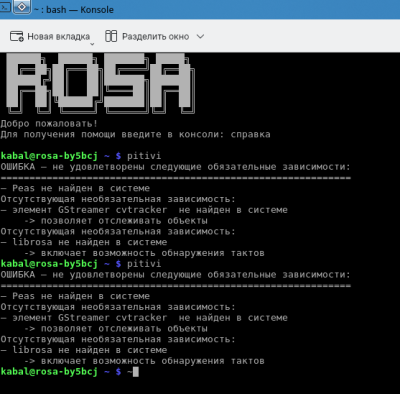Click the line "Для получения помощи введите в консоли: справка"
Viewport: 400px width, 394px height.
[x=135, y=135]
